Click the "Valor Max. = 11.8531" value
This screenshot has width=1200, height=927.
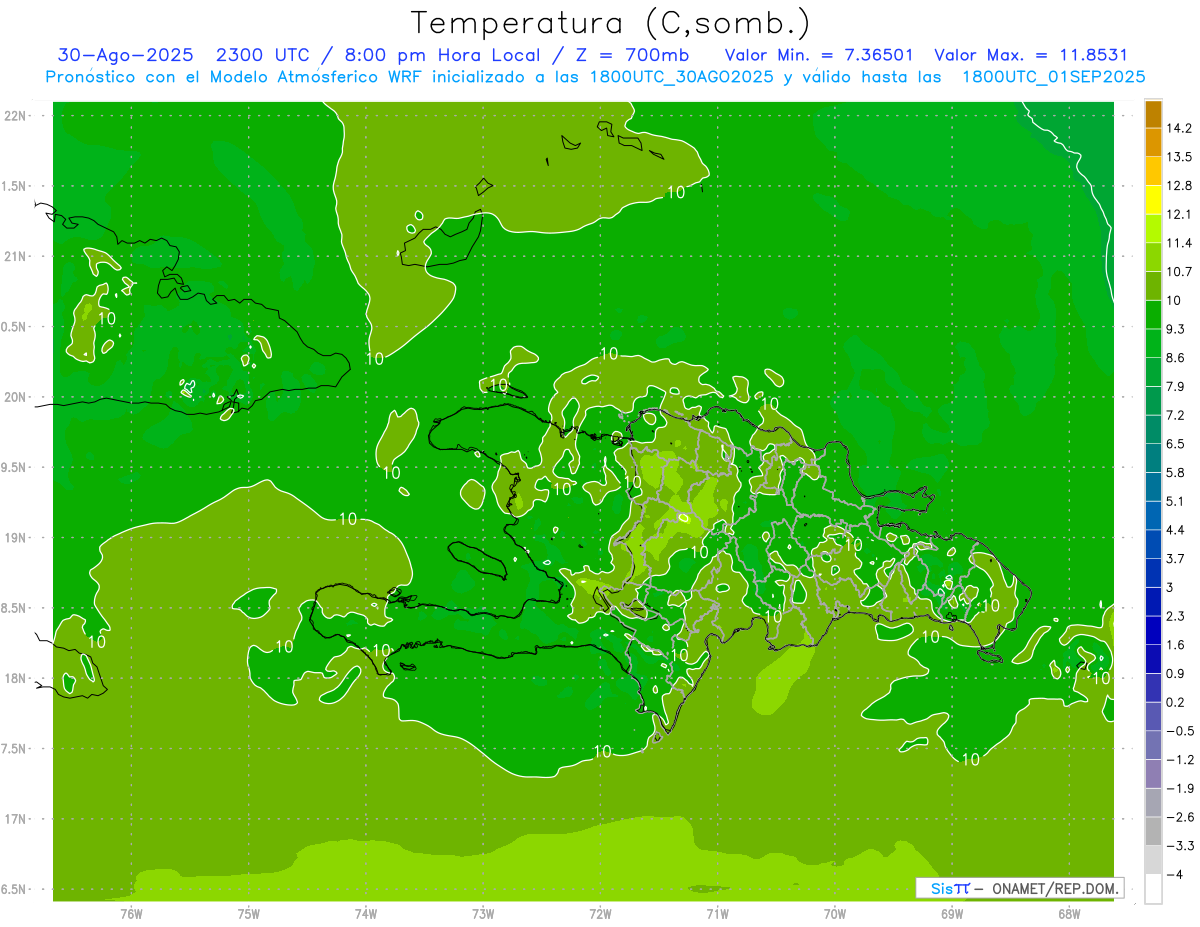coord(1031,55)
